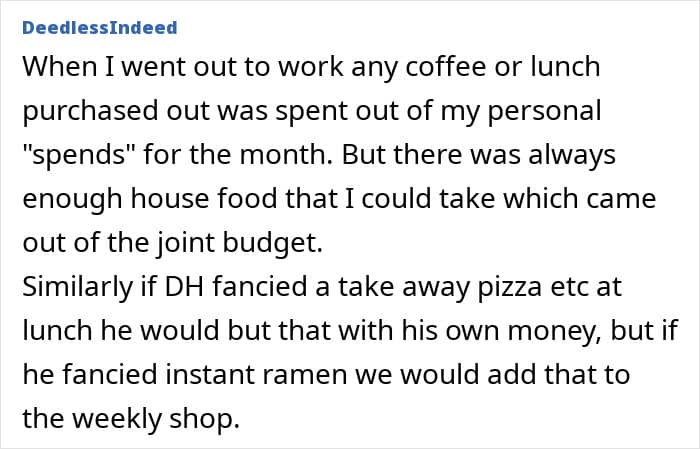The height and width of the screenshot is (449, 700).
Task: Open the DeedlessIndeed user profile link
Action: [x=99, y=27]
